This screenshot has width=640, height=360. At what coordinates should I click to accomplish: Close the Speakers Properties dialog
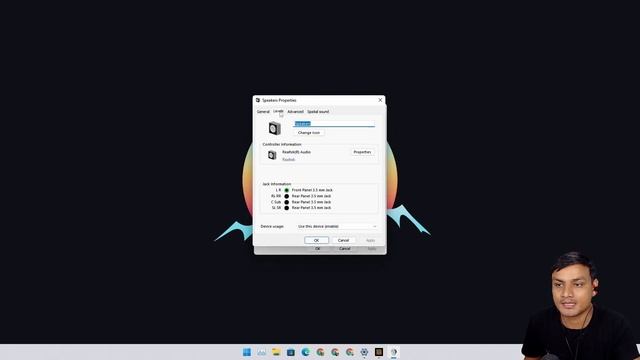(x=380, y=100)
